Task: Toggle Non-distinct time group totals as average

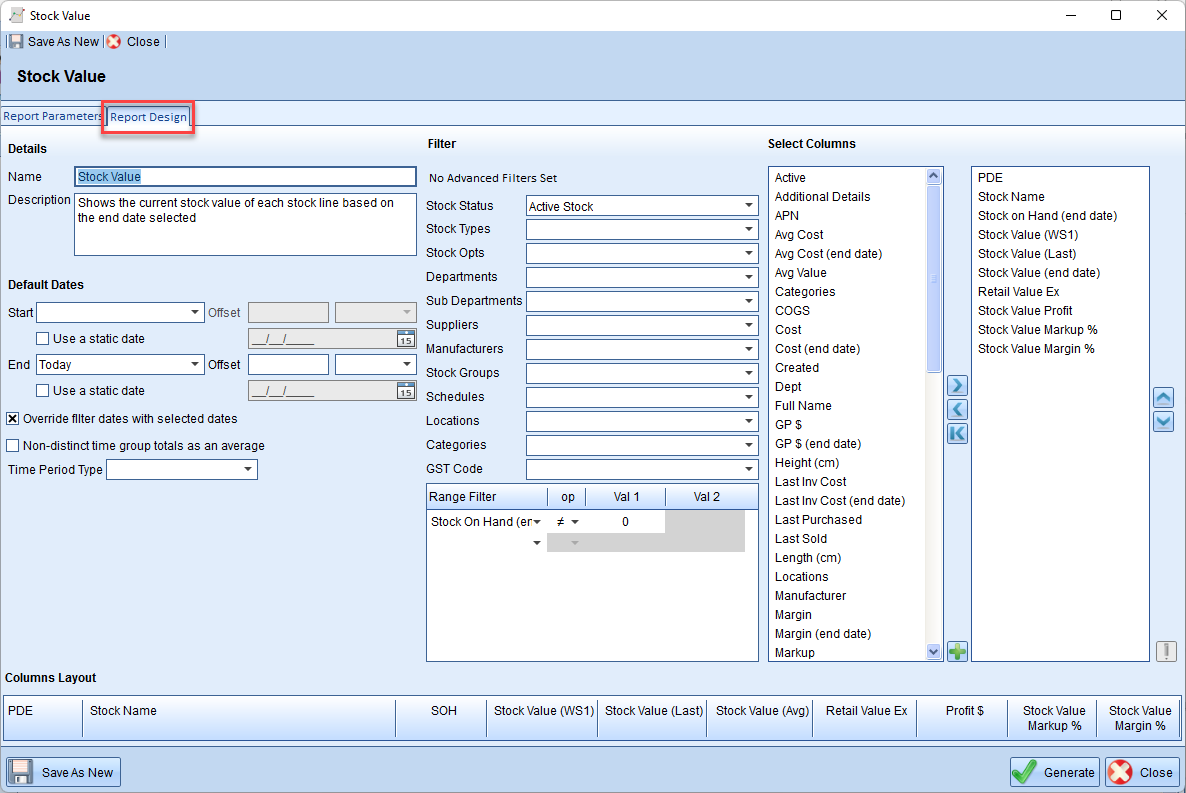Action: click(x=13, y=446)
